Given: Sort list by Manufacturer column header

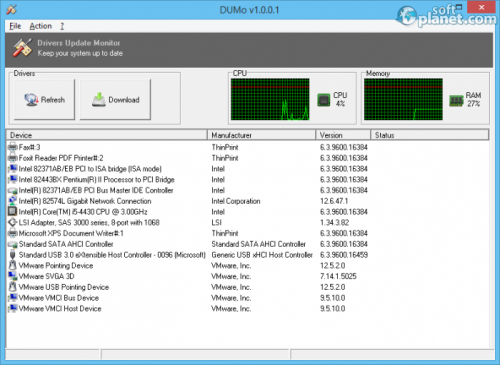Looking at the screenshot, I should point(262,135).
